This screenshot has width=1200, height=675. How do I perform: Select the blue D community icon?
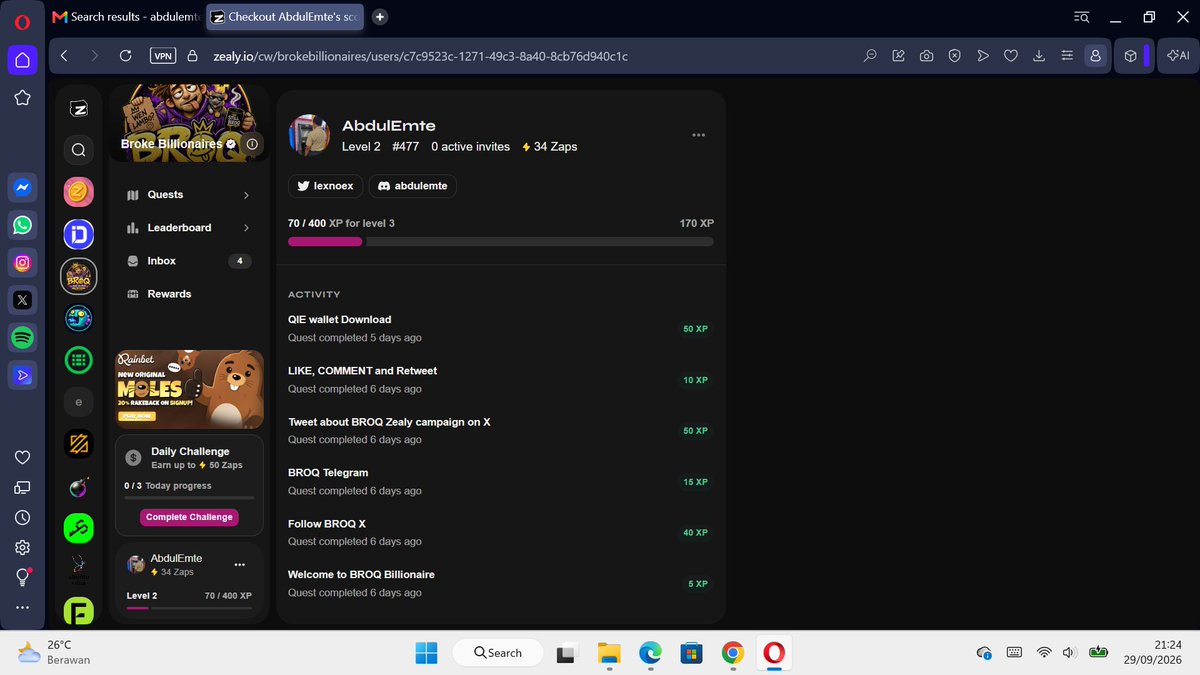(x=79, y=234)
